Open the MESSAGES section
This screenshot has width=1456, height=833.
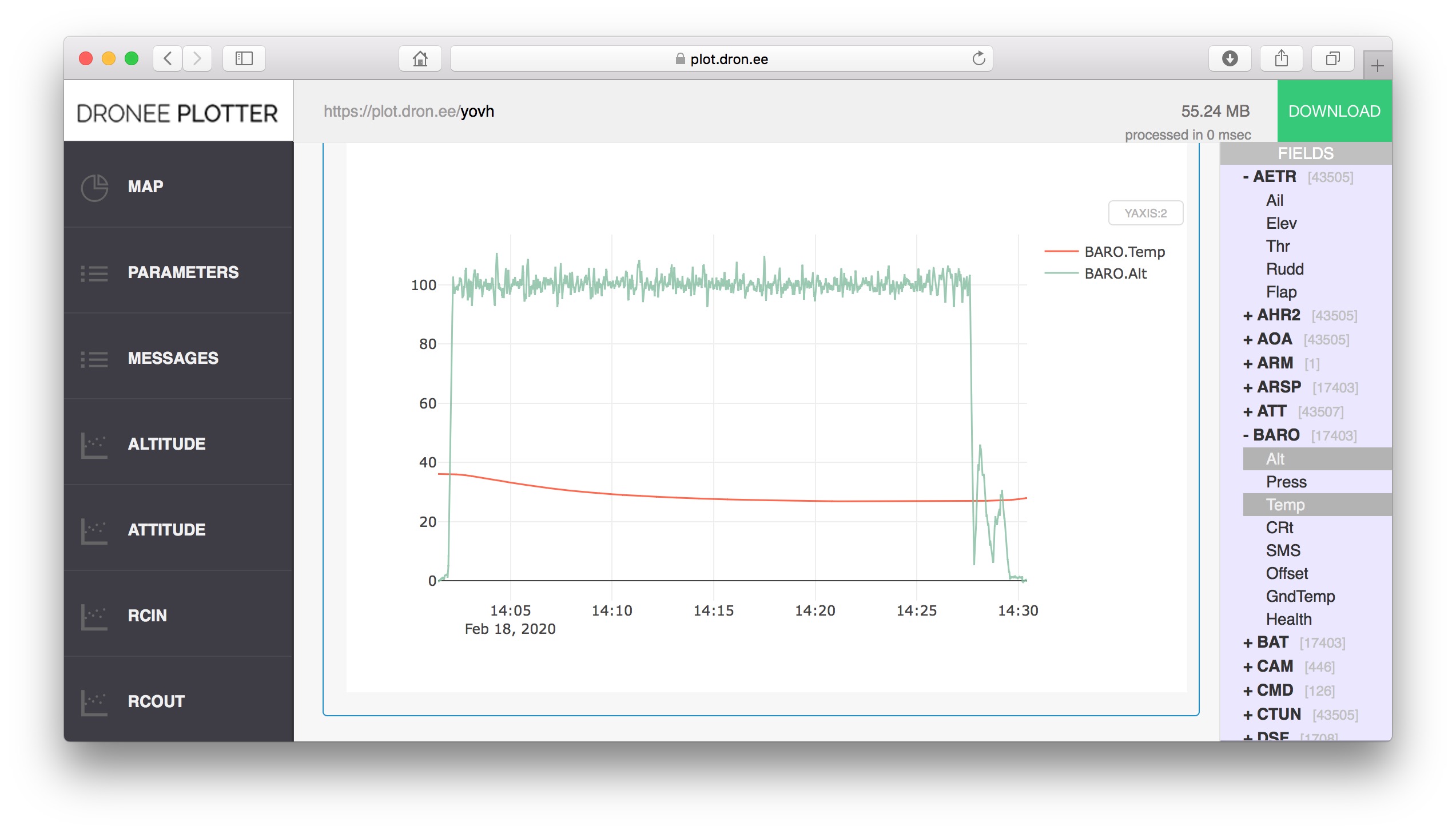(x=173, y=358)
